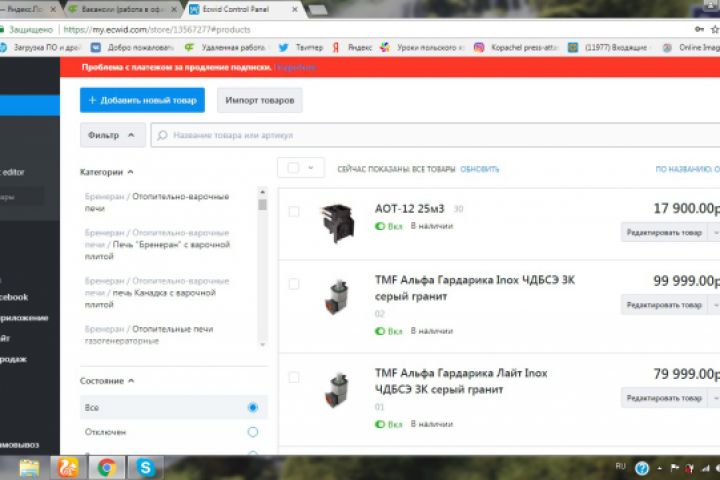
Task: Click the RU language indicator
Action: click(x=620, y=466)
